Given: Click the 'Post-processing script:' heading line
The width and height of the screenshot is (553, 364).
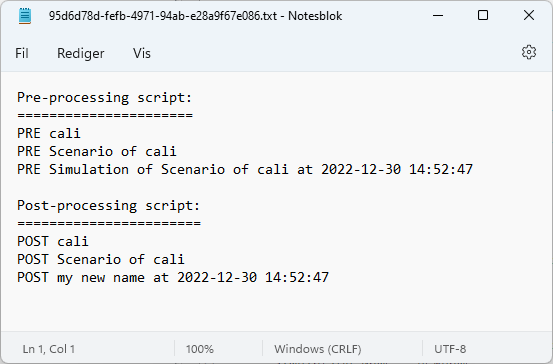Looking at the screenshot, I should pos(109,205).
